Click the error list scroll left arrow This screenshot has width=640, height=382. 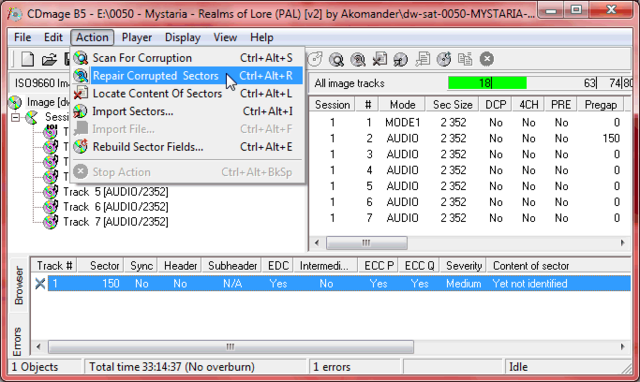point(38,347)
